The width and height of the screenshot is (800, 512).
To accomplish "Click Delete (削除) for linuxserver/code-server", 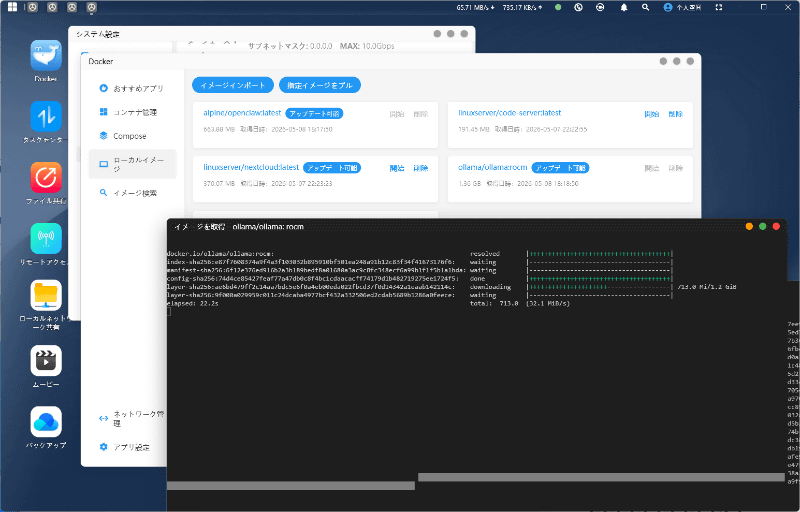I will pos(676,114).
